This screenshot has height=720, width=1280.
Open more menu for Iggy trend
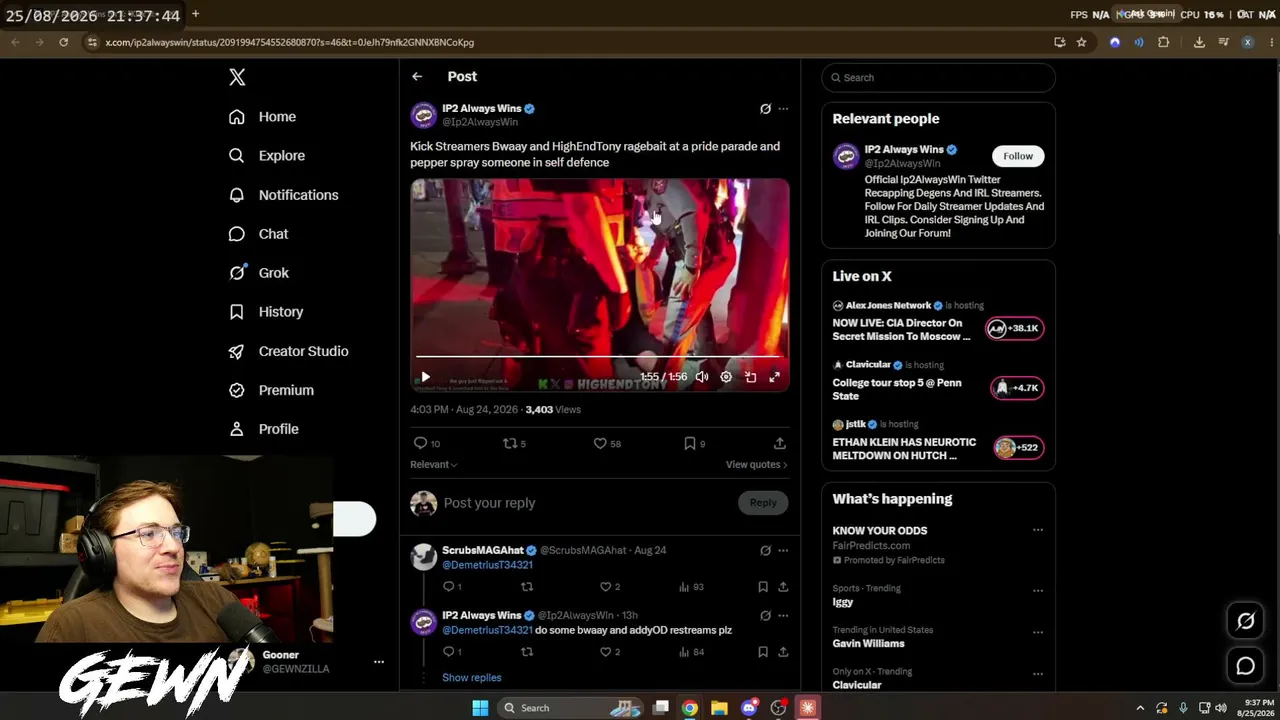click(x=1038, y=589)
